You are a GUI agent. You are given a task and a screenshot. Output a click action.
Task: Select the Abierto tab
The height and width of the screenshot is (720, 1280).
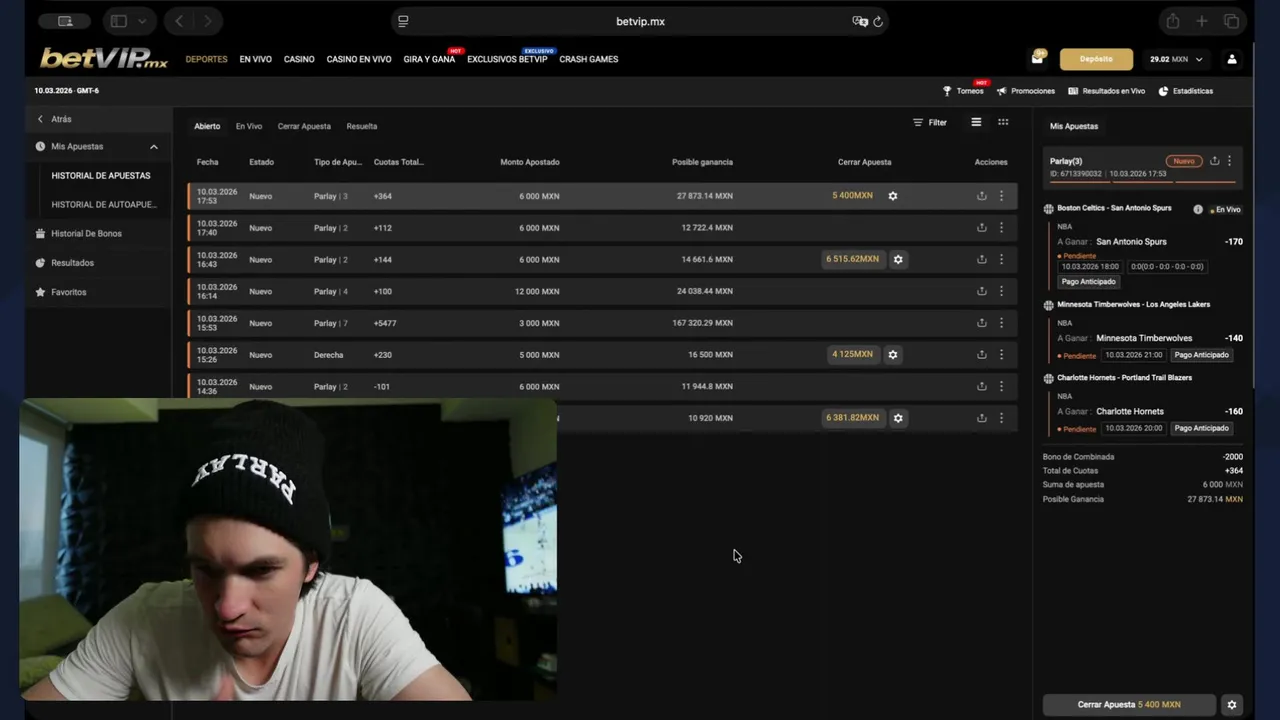point(207,126)
